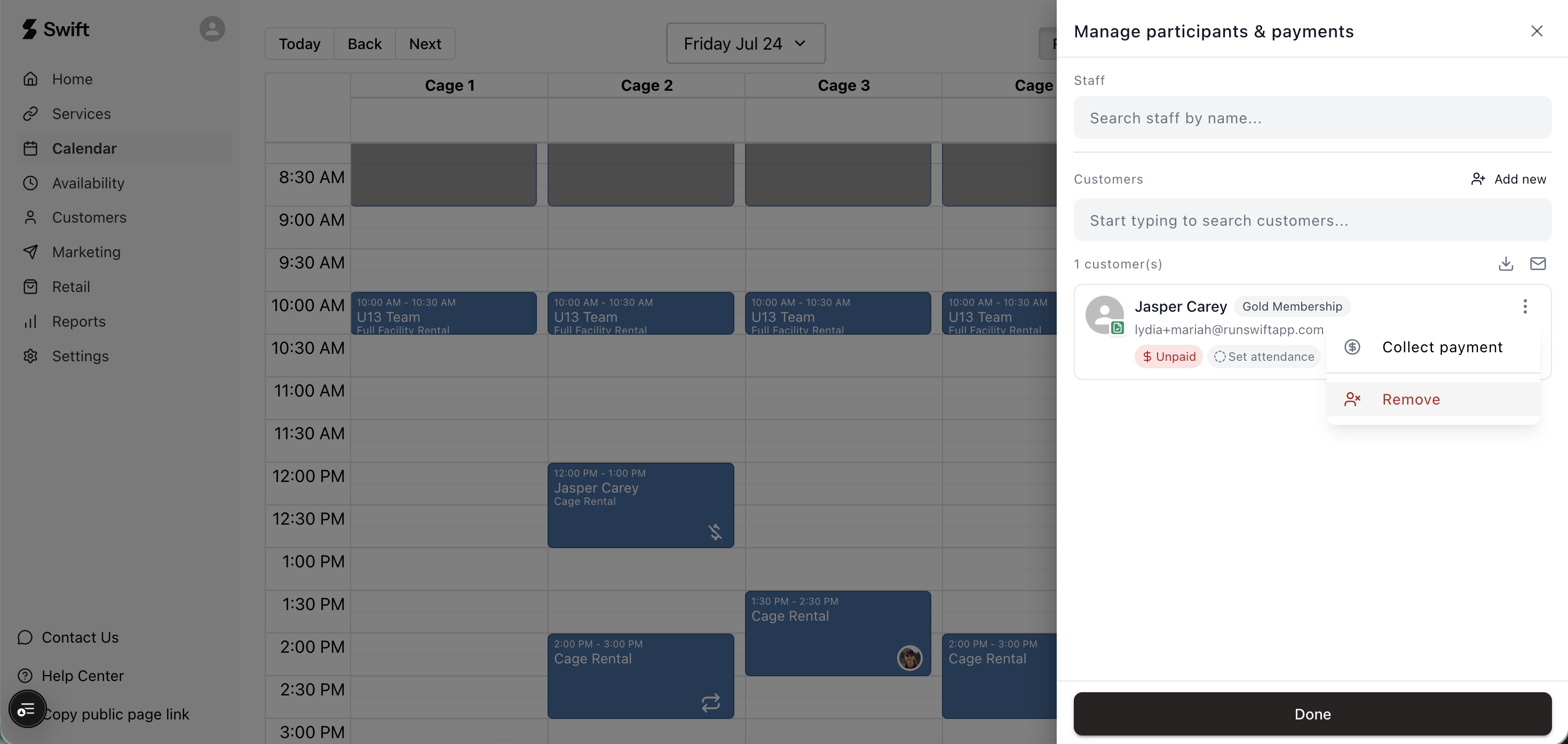Viewport: 1568px width, 744px height.
Task: Toggle the Unpaid payment status badge
Action: [x=1168, y=357]
